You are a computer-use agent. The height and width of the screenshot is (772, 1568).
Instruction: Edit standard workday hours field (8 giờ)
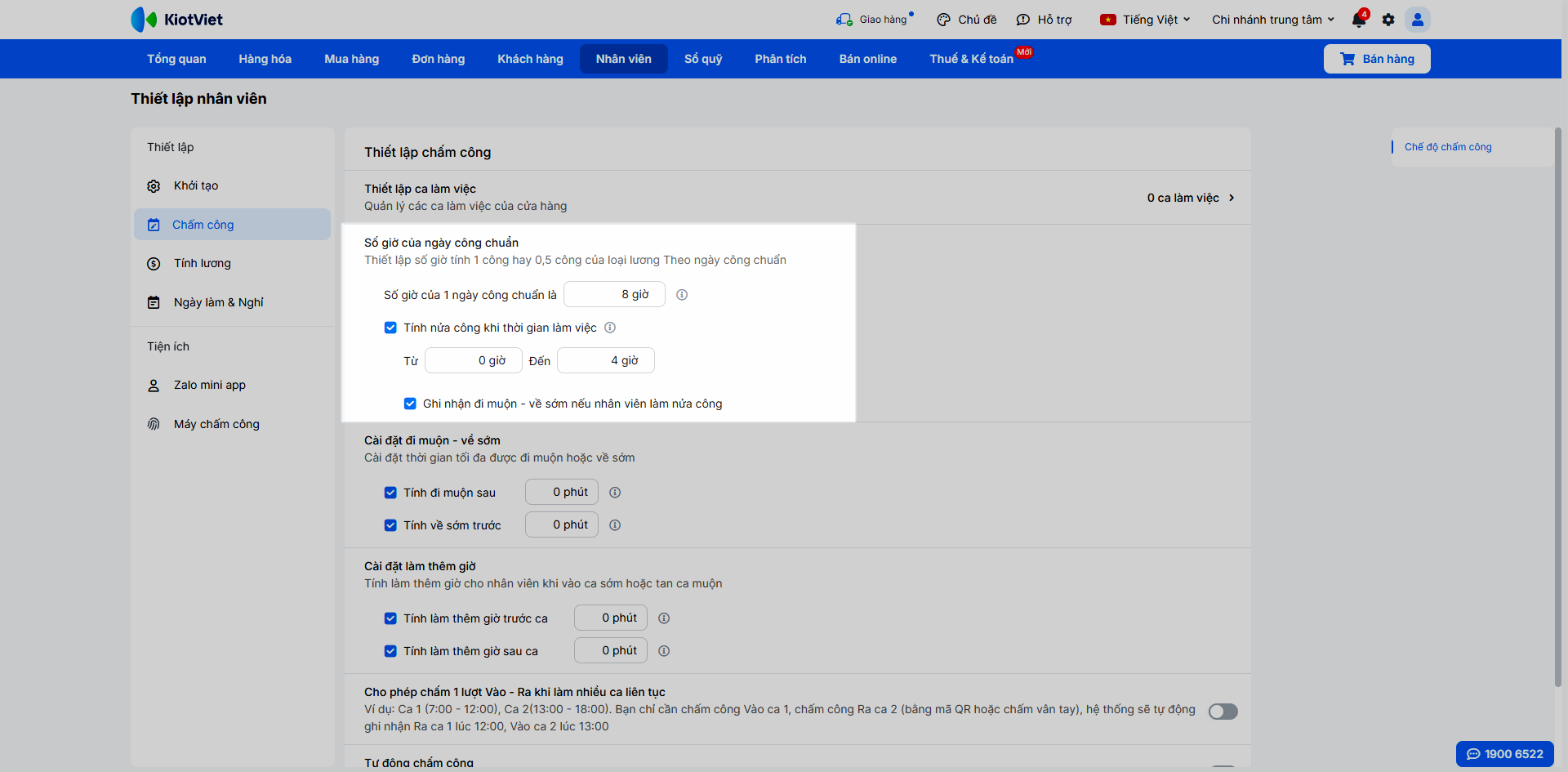tap(614, 294)
